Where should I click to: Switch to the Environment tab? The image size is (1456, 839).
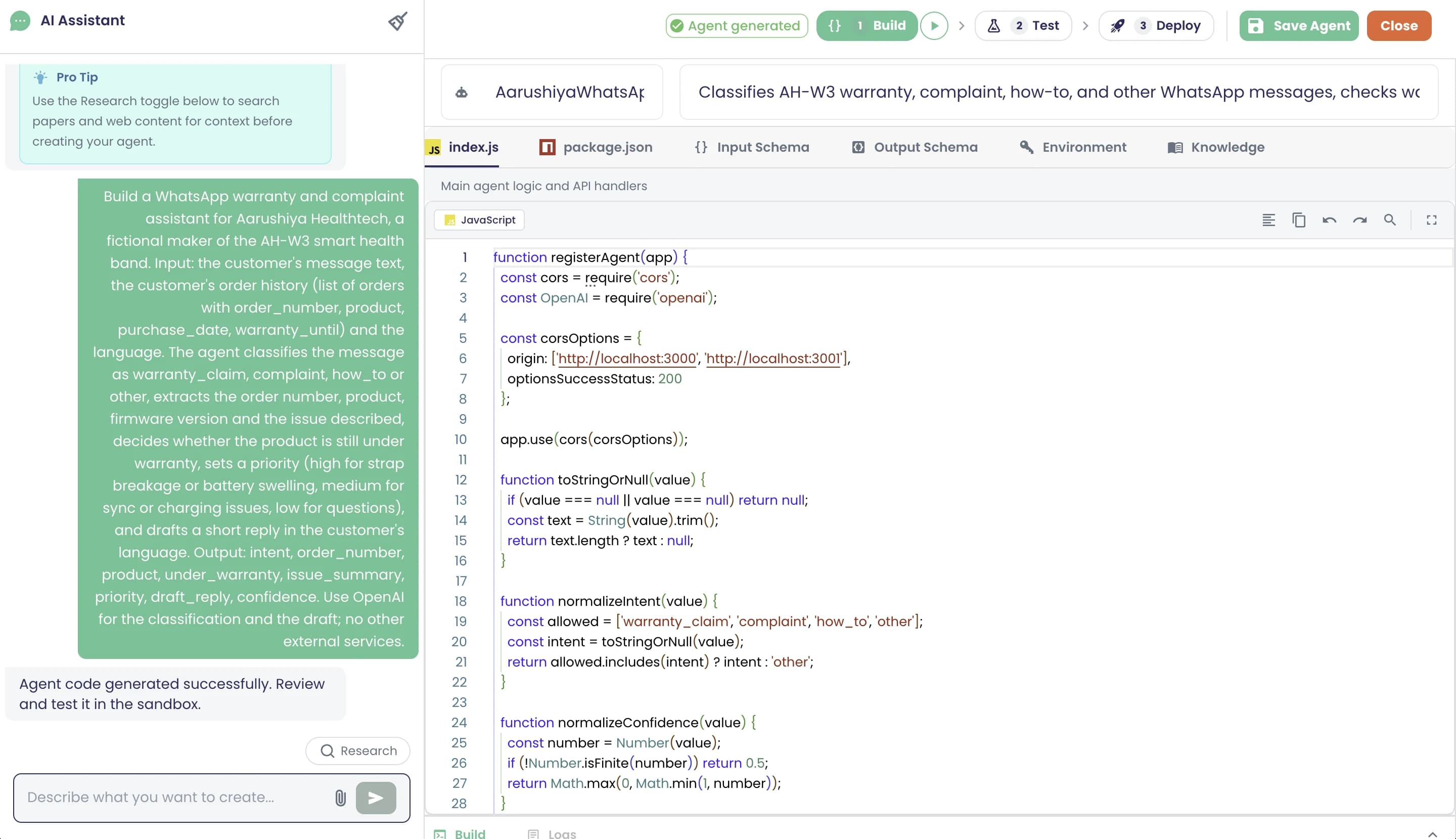coord(1073,148)
